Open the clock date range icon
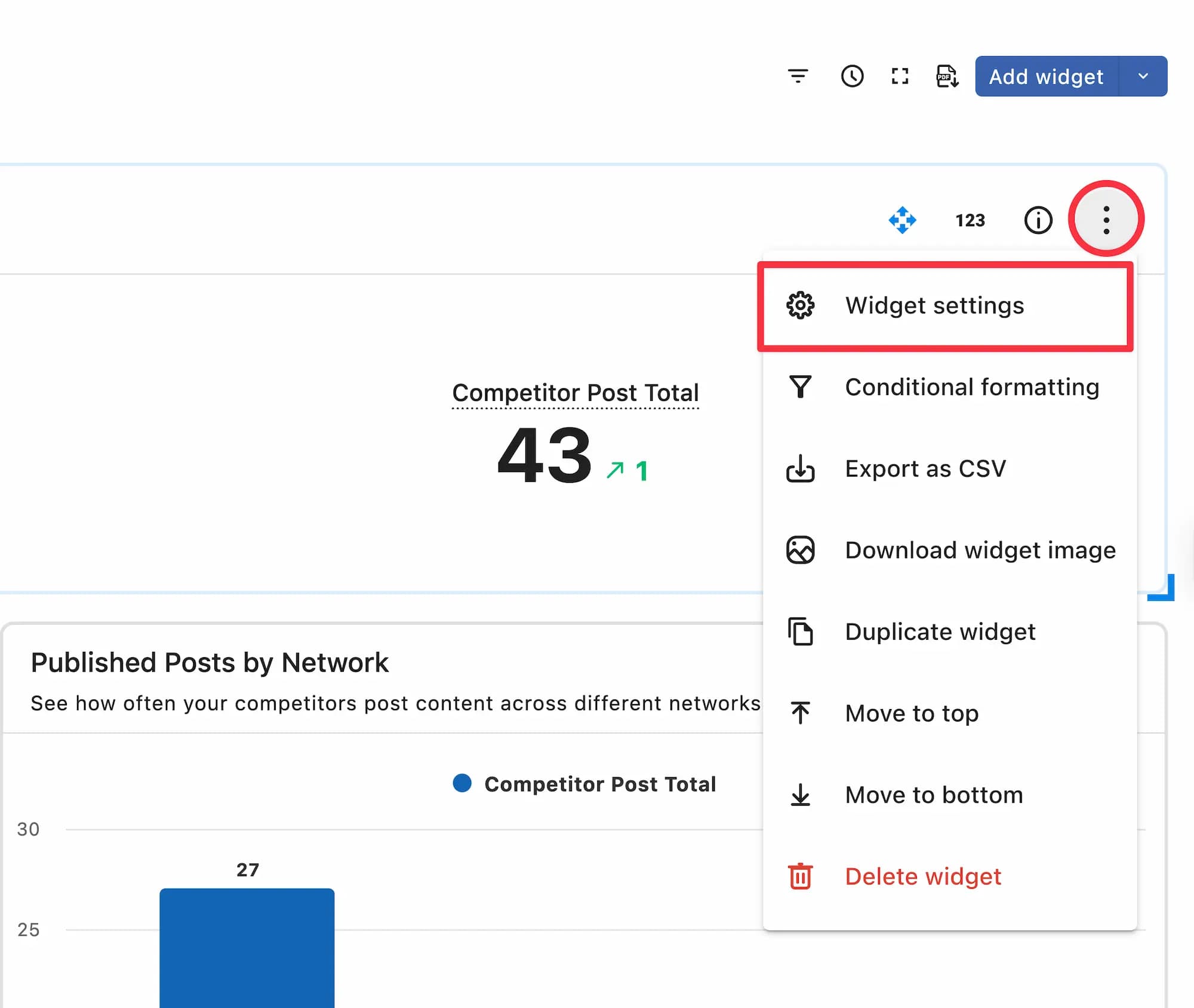The image size is (1194, 1008). (852, 76)
